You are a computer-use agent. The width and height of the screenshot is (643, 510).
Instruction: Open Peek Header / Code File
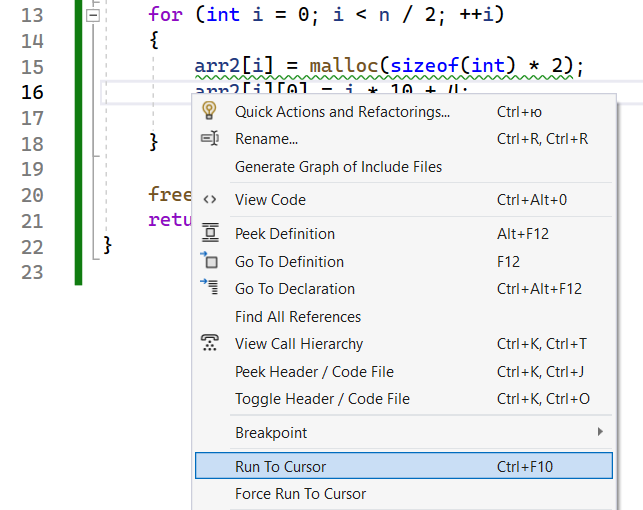point(314,371)
